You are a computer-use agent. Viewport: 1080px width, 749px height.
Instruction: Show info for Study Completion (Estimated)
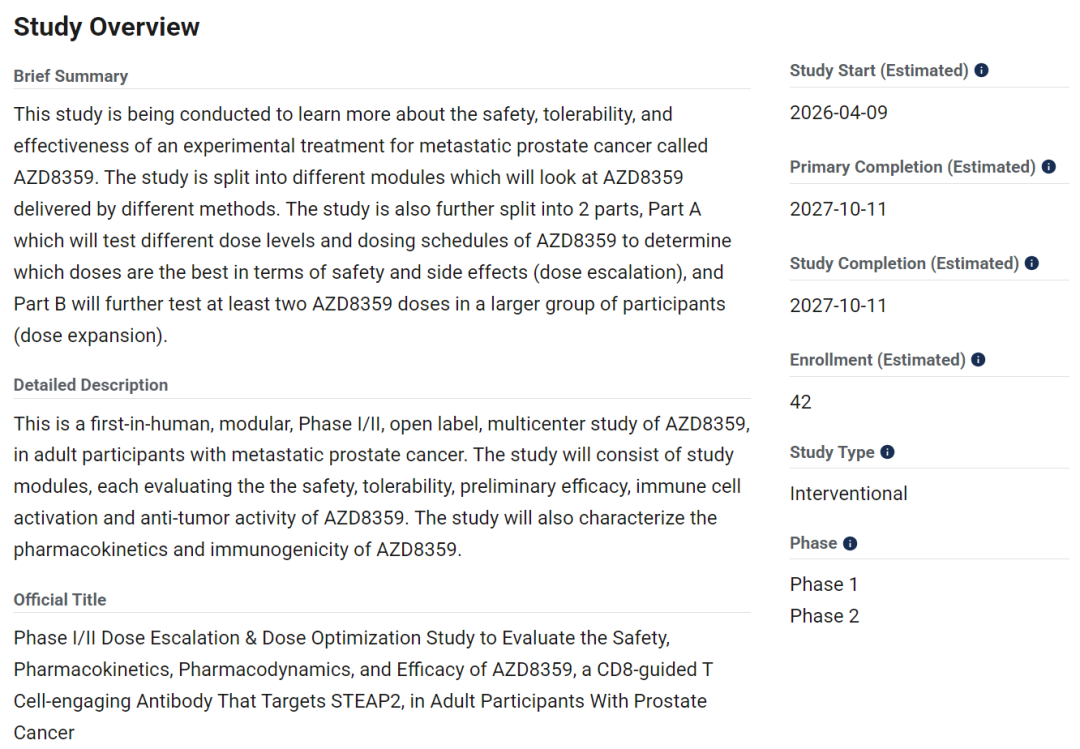click(1032, 263)
